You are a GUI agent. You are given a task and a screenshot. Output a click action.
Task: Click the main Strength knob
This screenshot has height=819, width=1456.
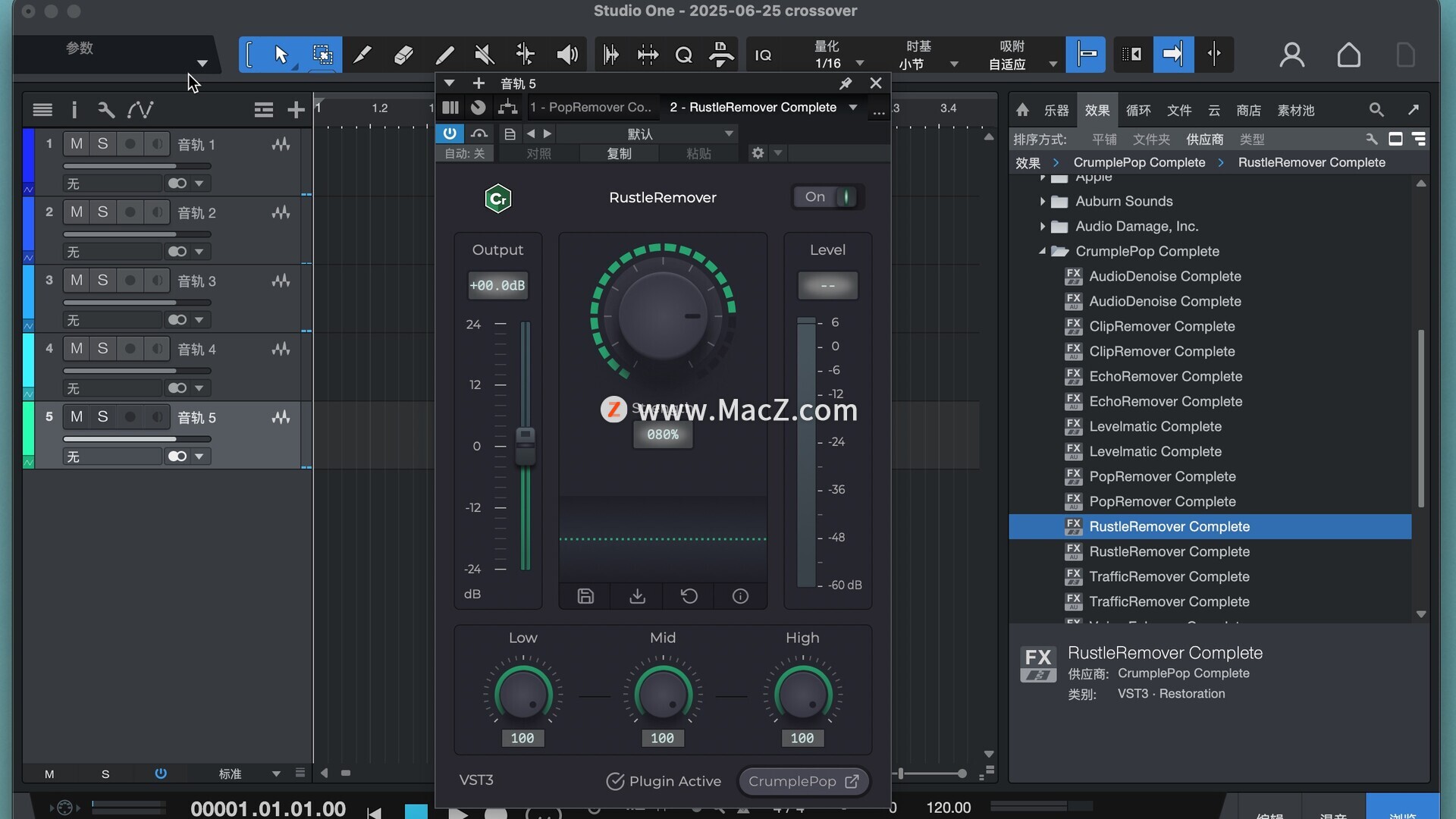click(x=662, y=315)
